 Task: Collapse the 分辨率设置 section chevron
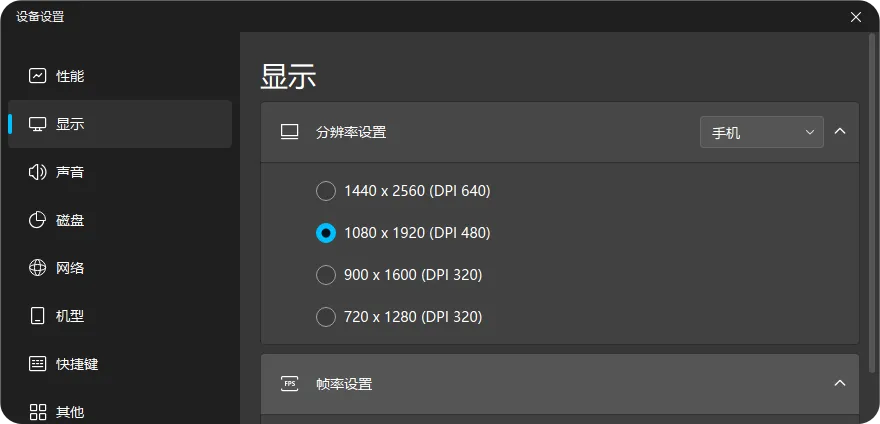click(x=840, y=132)
